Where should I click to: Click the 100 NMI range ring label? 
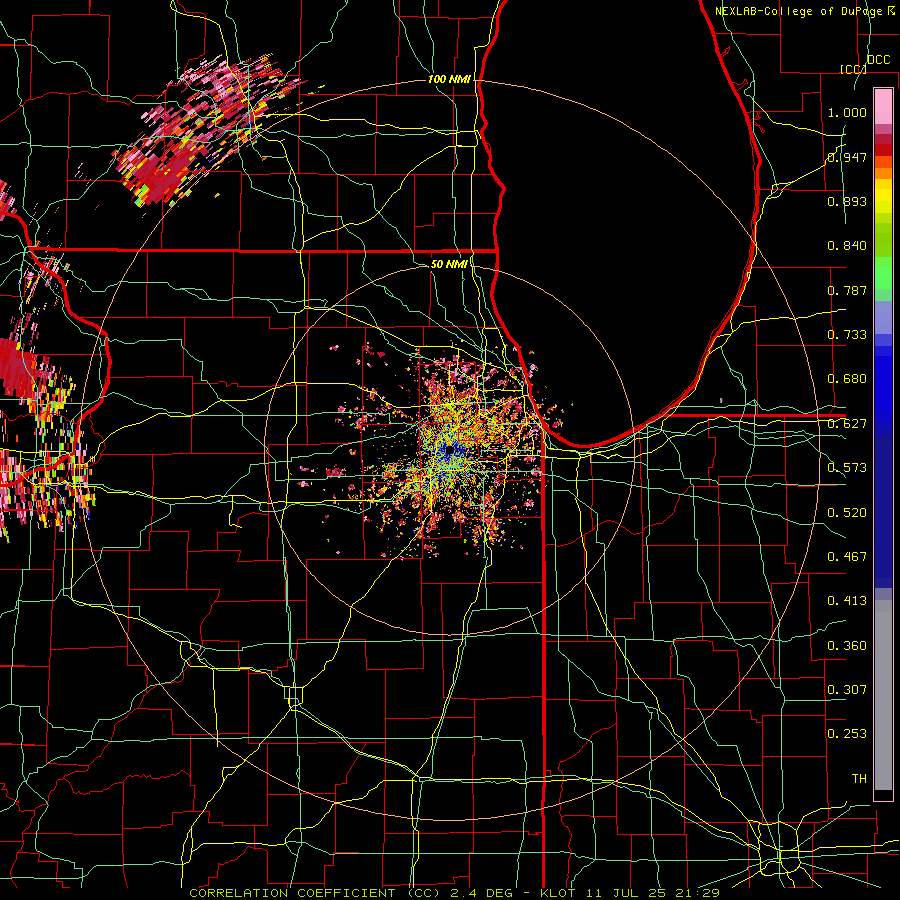(x=449, y=79)
